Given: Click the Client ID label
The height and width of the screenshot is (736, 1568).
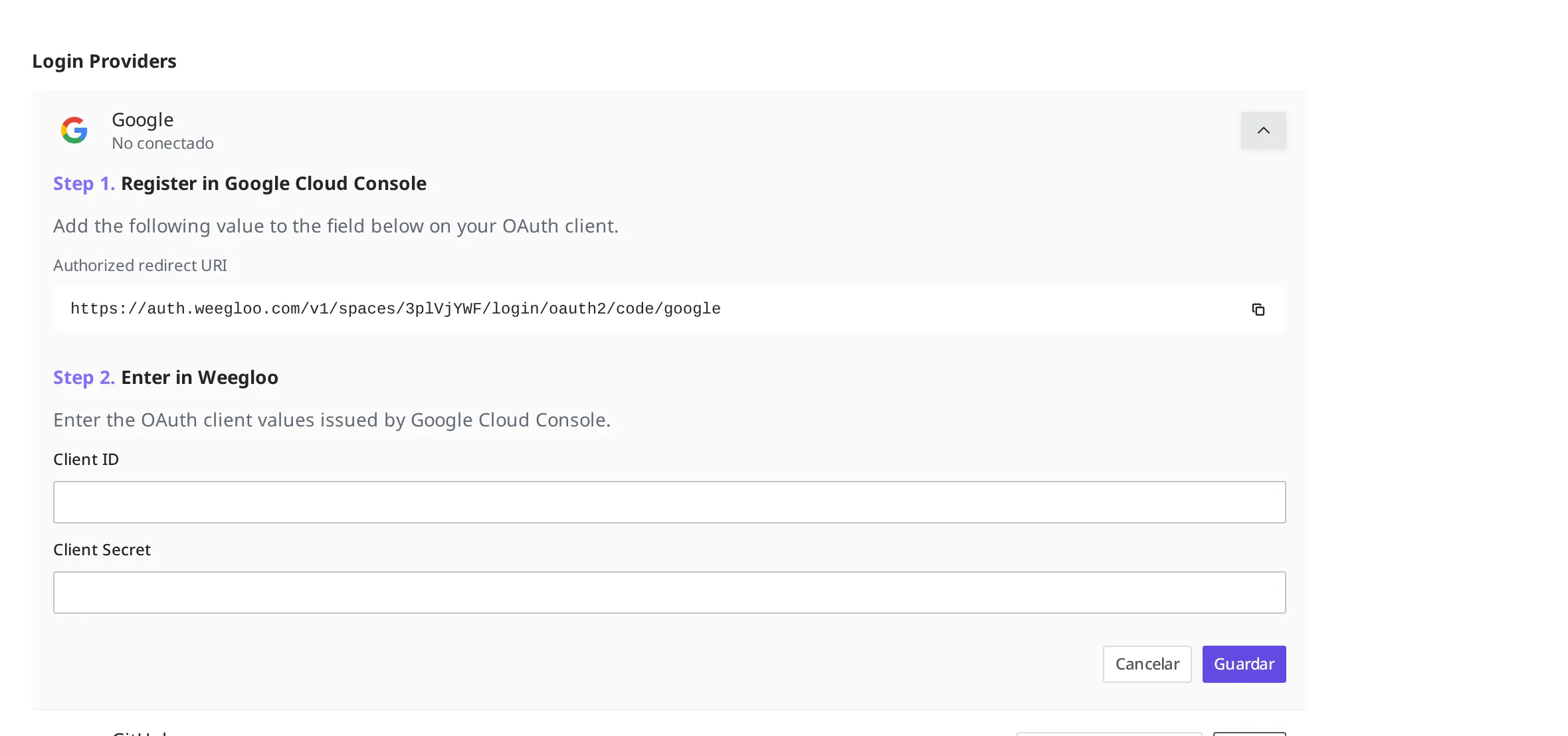Looking at the screenshot, I should tap(86, 460).
